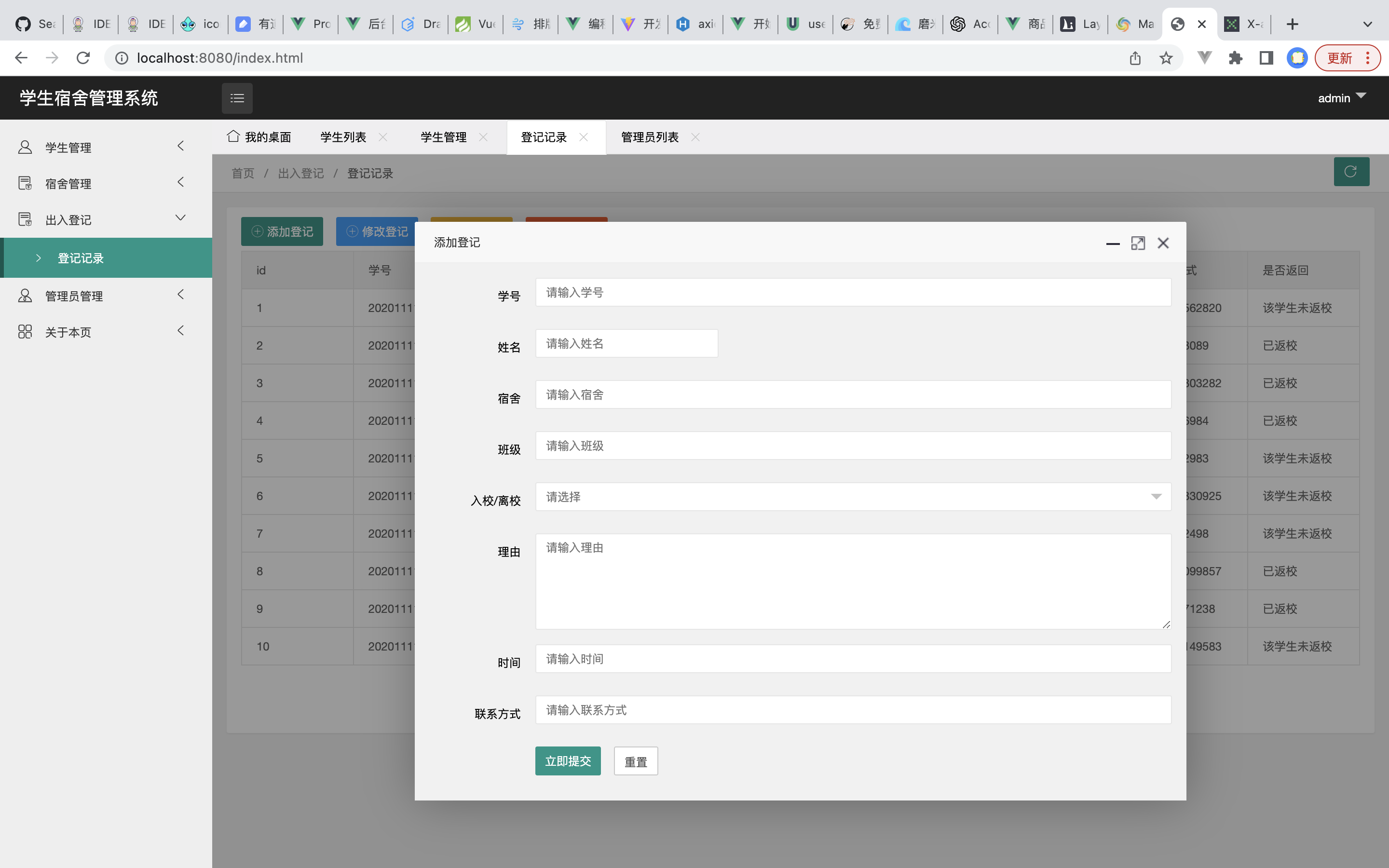
Task: Switch to the 管理员列表 tab
Action: [x=649, y=137]
